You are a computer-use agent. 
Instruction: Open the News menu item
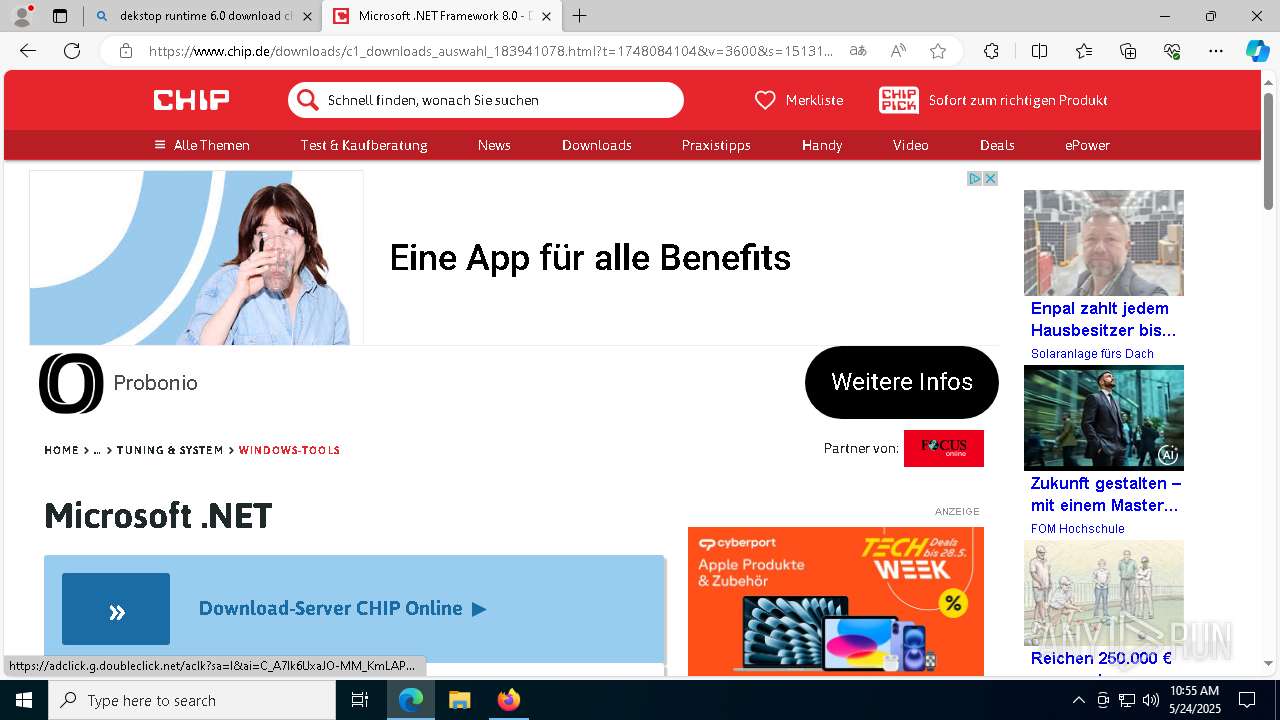[x=494, y=145]
